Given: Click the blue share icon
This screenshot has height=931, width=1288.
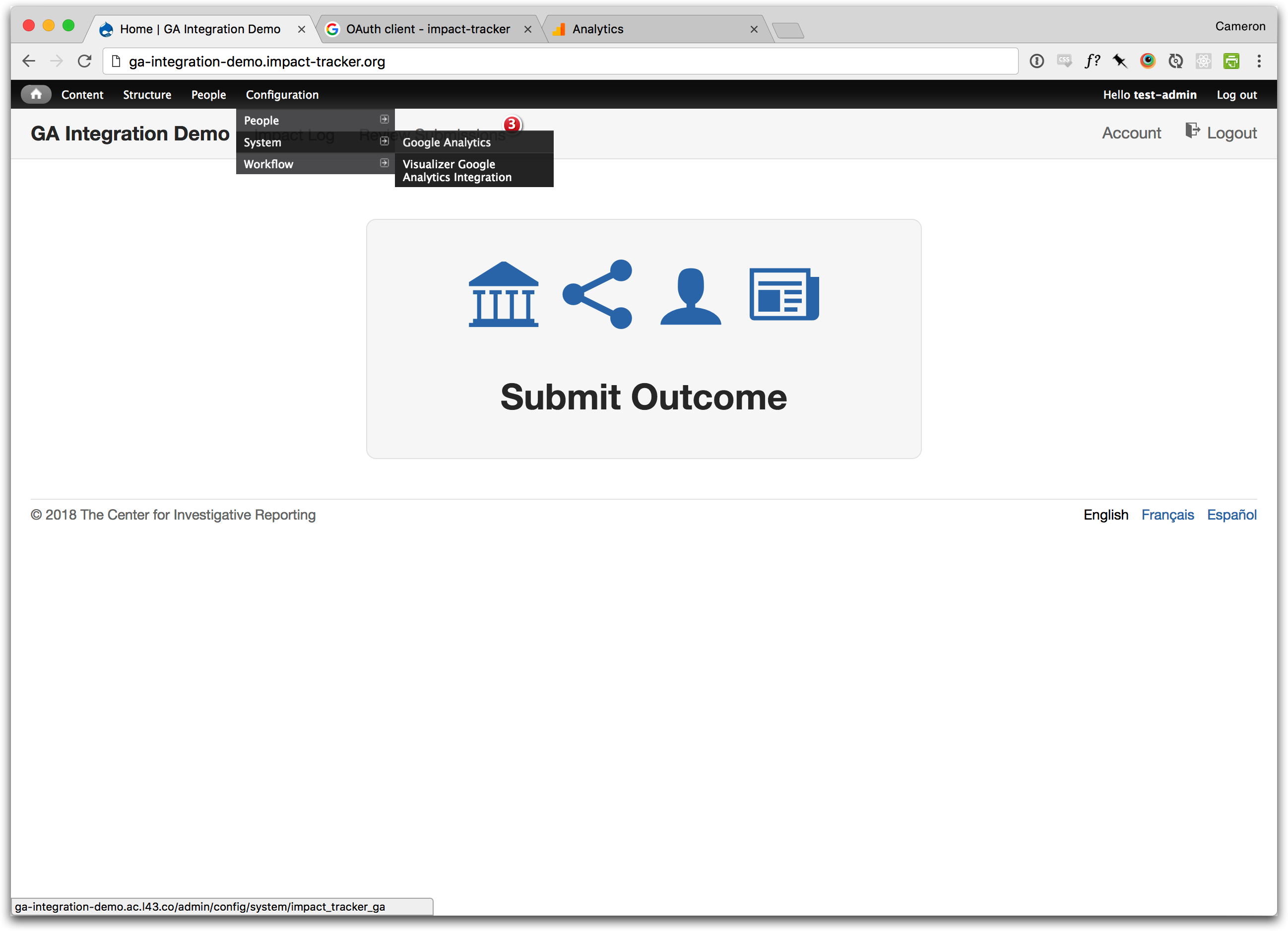Looking at the screenshot, I should (x=597, y=294).
